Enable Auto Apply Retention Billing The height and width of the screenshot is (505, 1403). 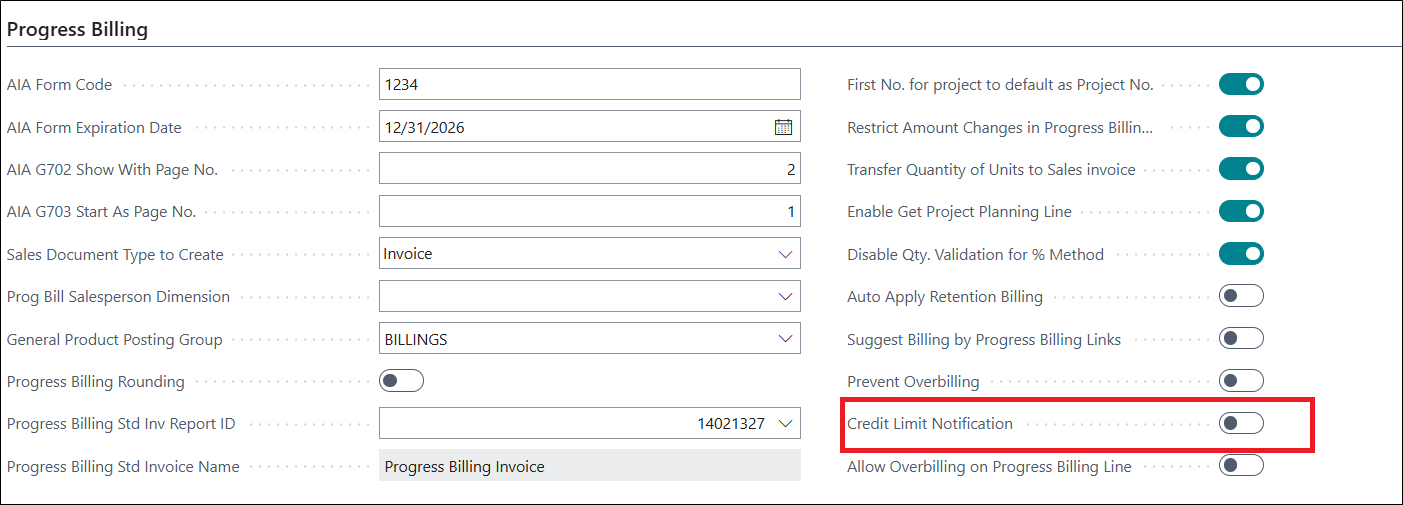pos(1241,296)
